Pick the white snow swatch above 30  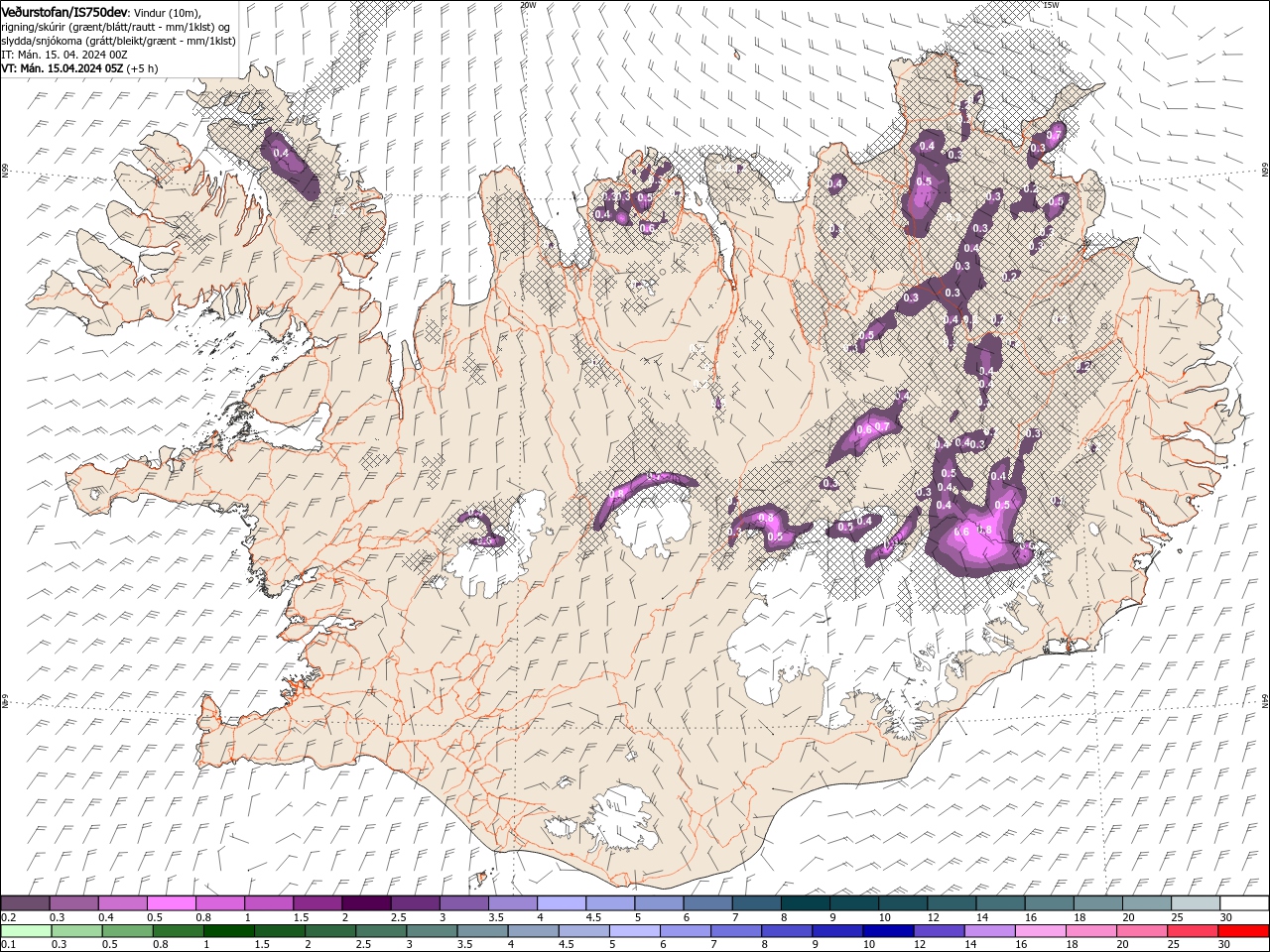click(x=1244, y=903)
